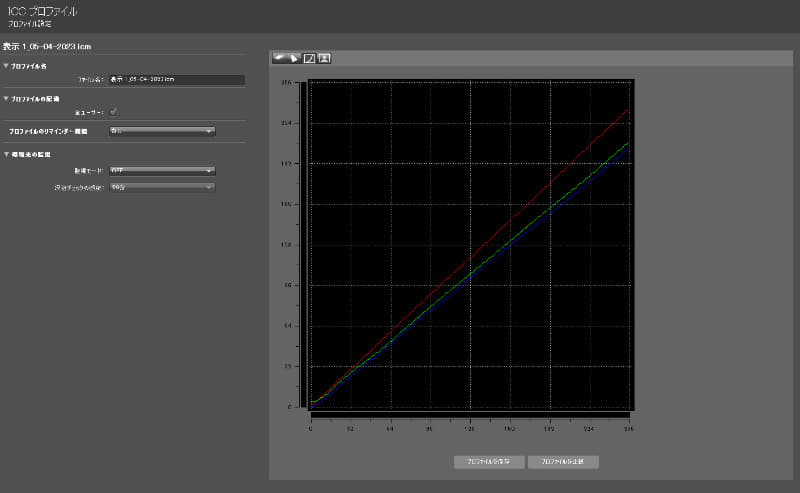Click the ICC プロファイル page heading
The width and height of the screenshot is (800, 493).
tap(42, 11)
